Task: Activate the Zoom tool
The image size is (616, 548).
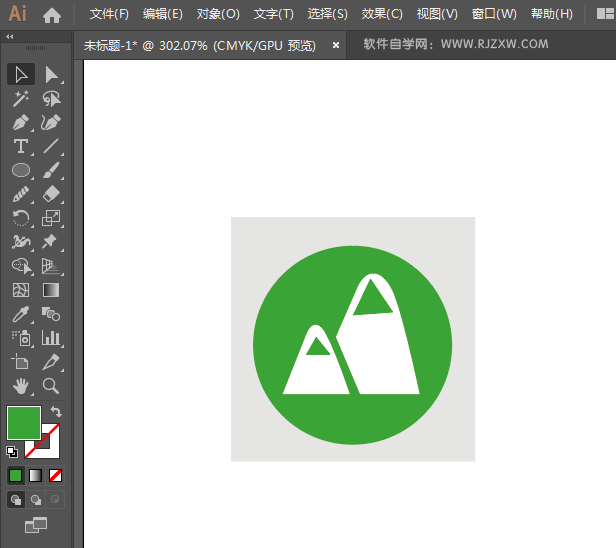Action: point(51,386)
